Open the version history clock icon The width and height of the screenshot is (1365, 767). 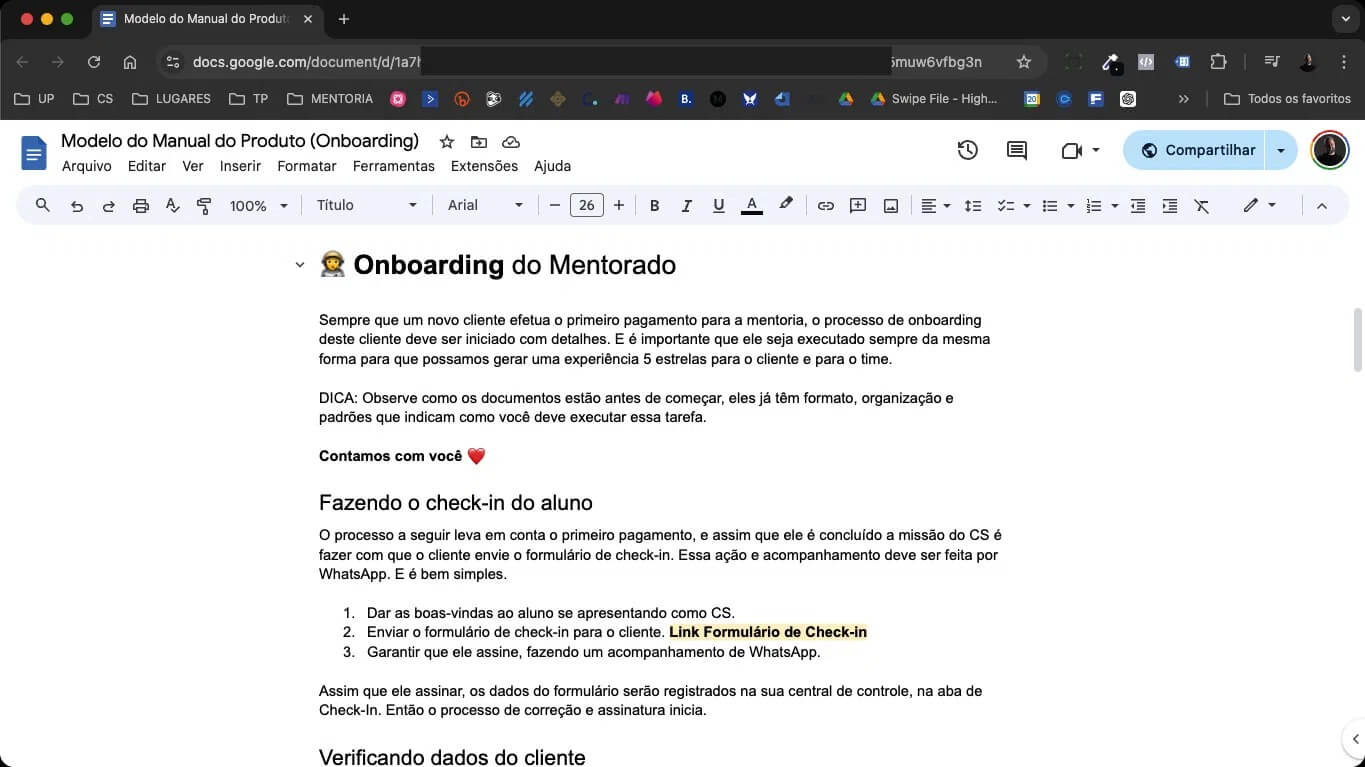(967, 150)
